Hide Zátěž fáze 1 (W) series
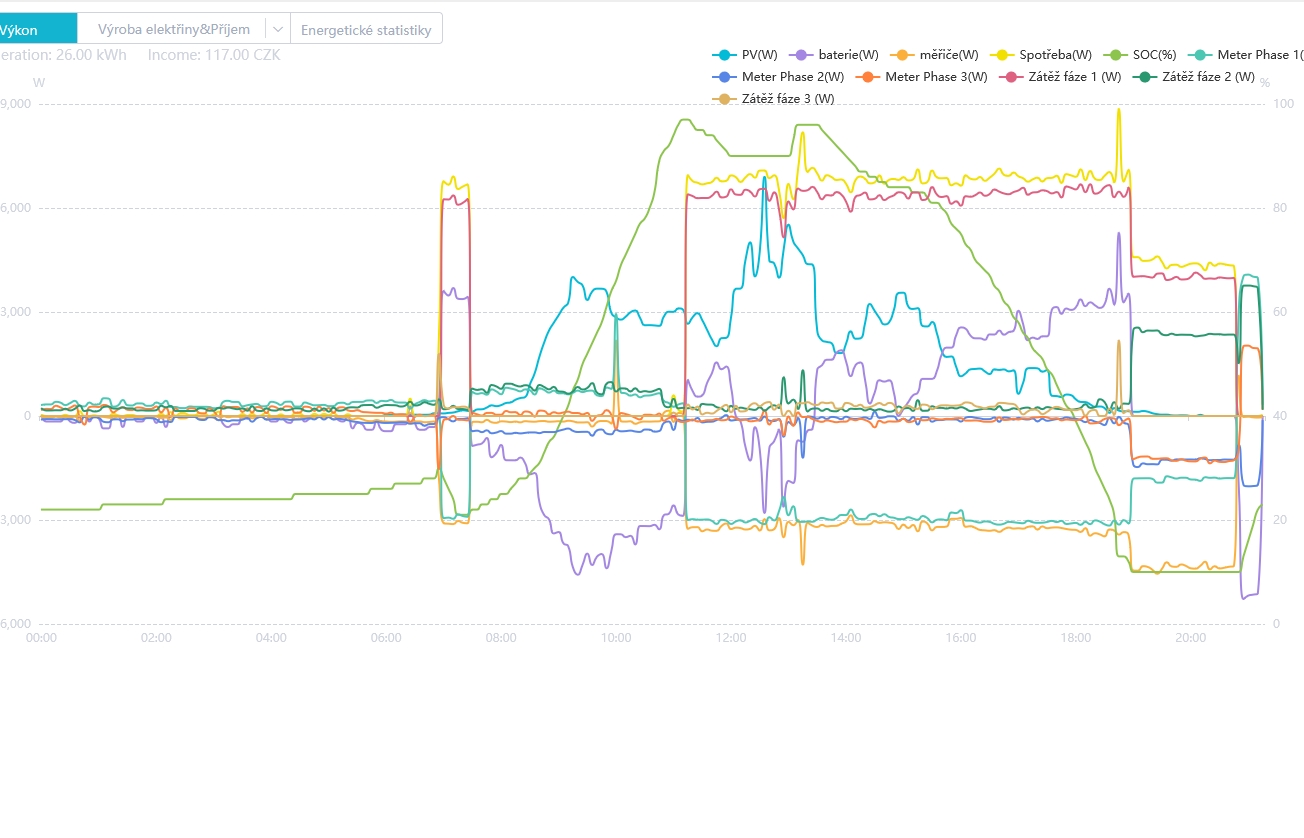Image resolution: width=1304 pixels, height=838 pixels. coord(1061,77)
